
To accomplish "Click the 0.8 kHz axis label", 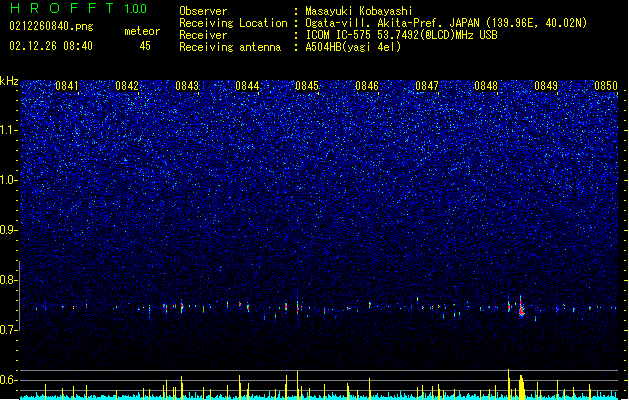I will coord(9,280).
